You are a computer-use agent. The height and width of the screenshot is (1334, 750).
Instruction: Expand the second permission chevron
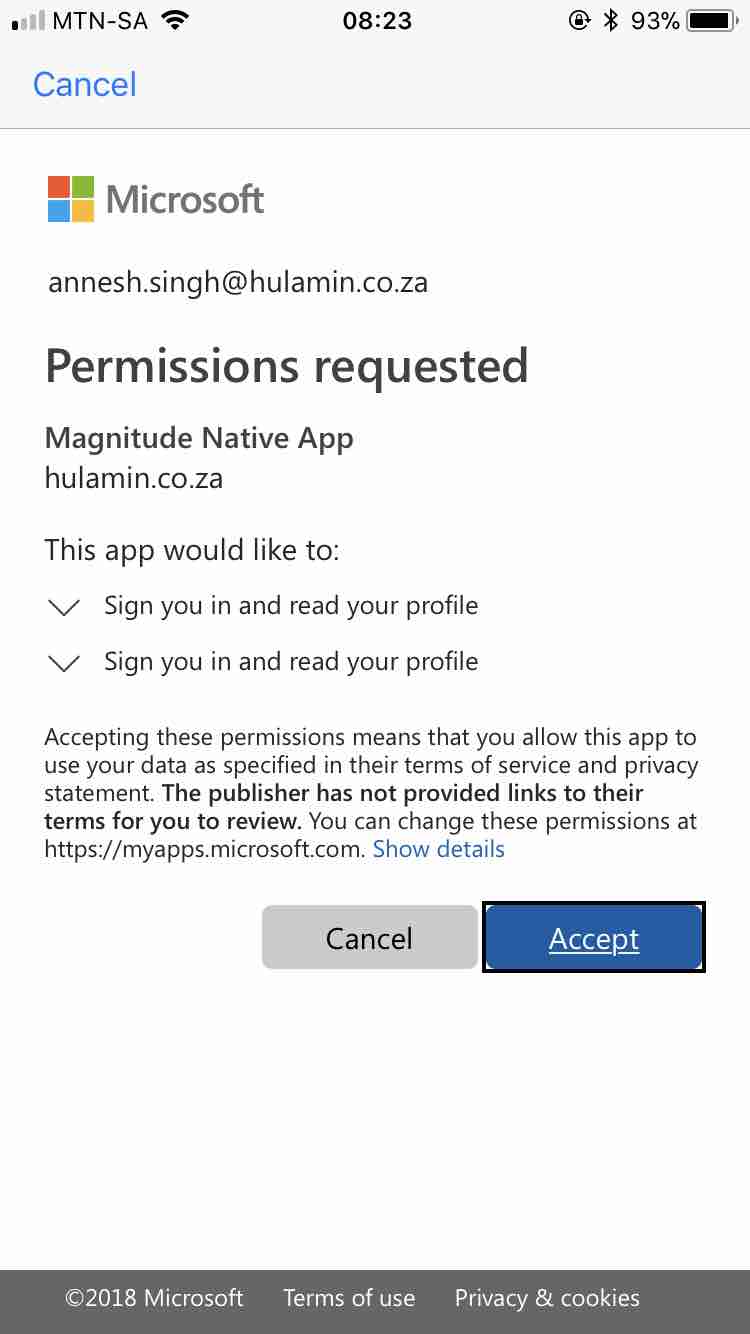(64, 663)
